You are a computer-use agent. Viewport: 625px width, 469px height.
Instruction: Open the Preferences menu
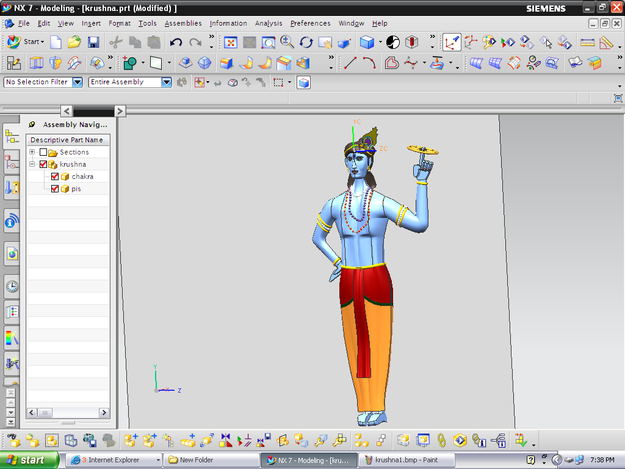pos(310,24)
